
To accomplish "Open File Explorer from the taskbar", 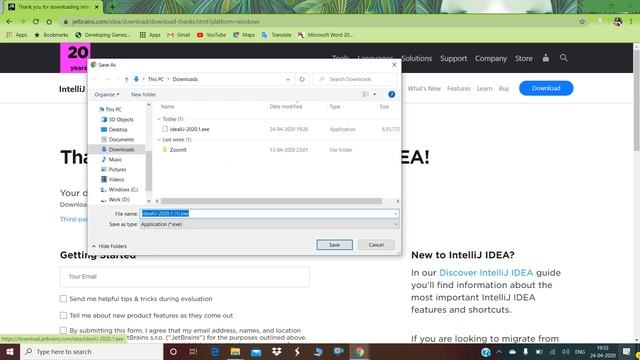I will [x=235, y=351].
